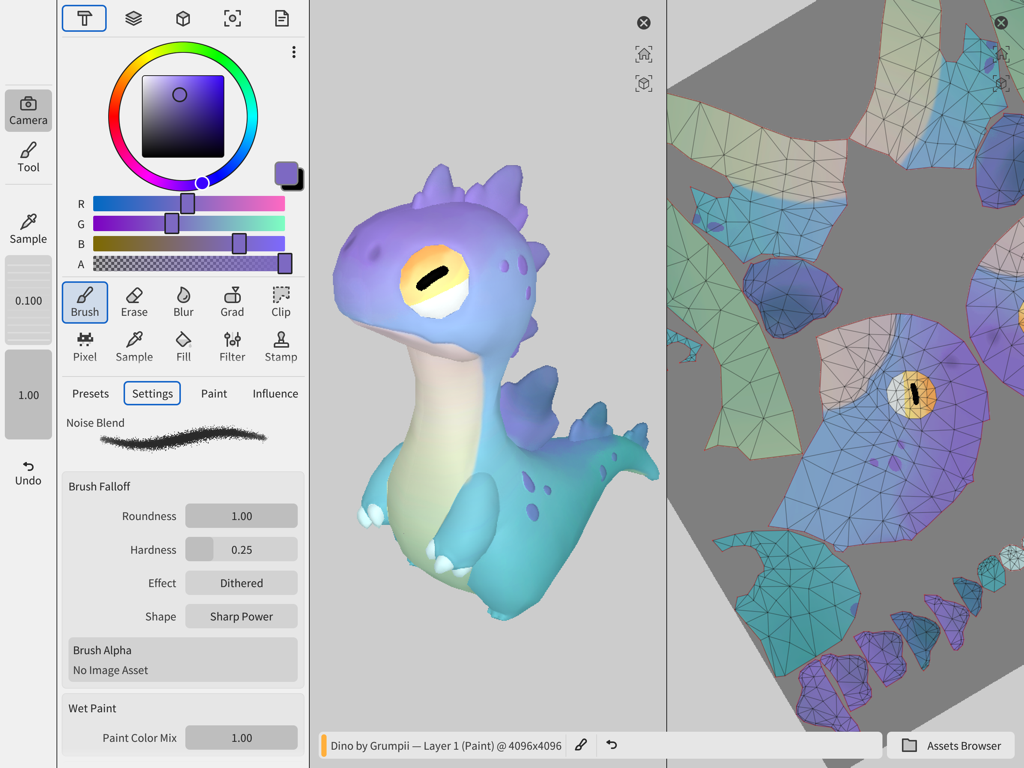Select the Grad tool
The height and width of the screenshot is (768, 1024).
click(x=232, y=302)
